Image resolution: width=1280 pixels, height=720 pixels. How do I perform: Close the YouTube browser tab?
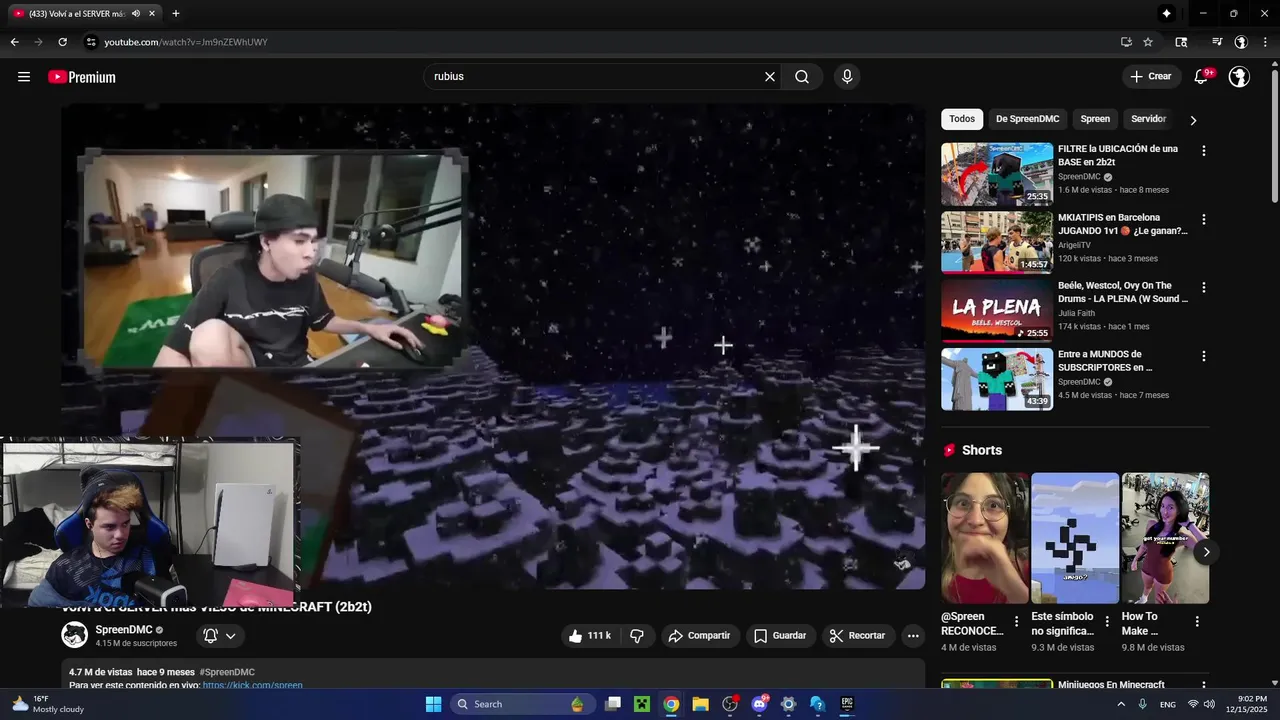click(152, 13)
